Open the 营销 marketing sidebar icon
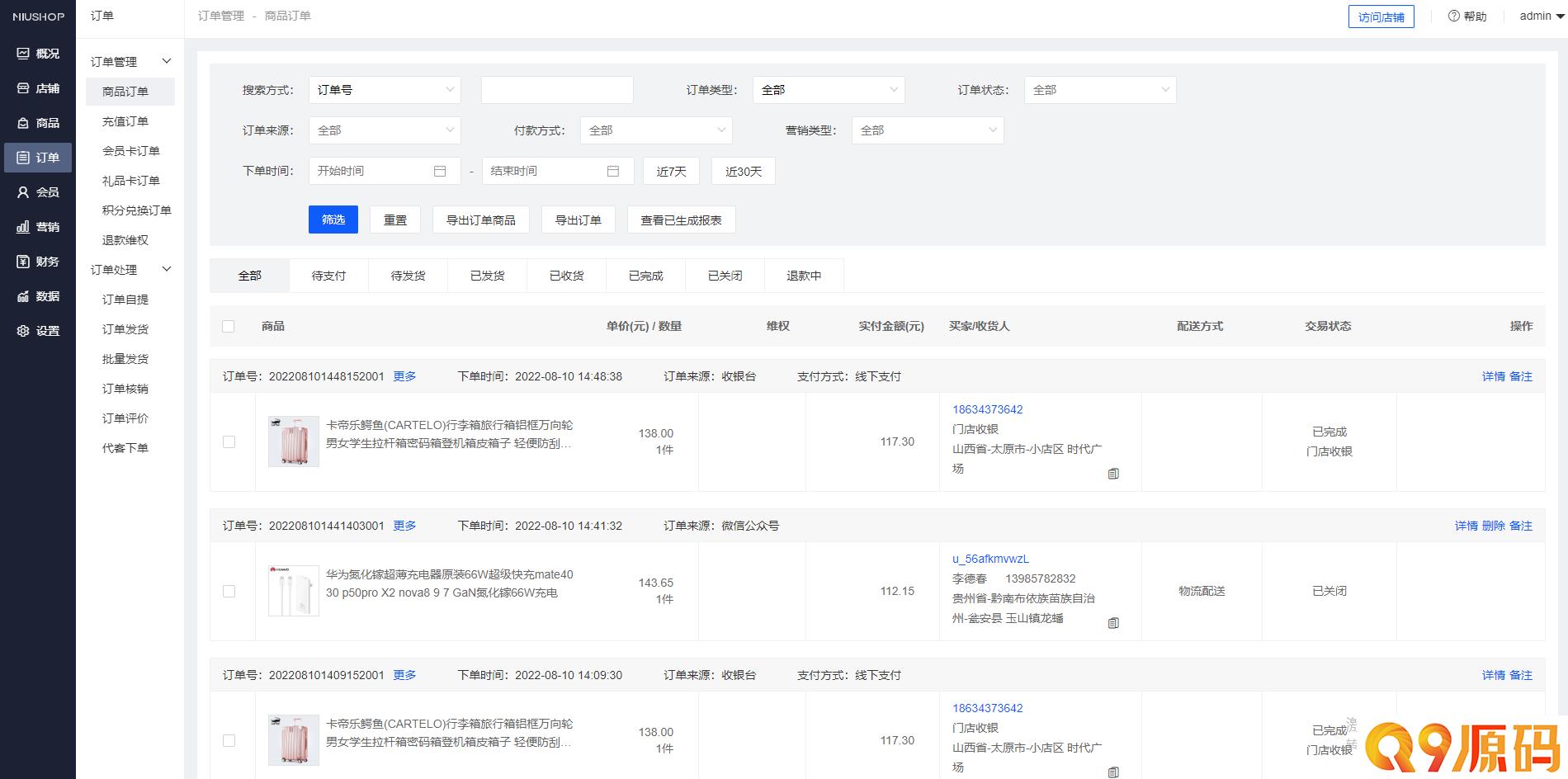 pyautogui.click(x=23, y=227)
